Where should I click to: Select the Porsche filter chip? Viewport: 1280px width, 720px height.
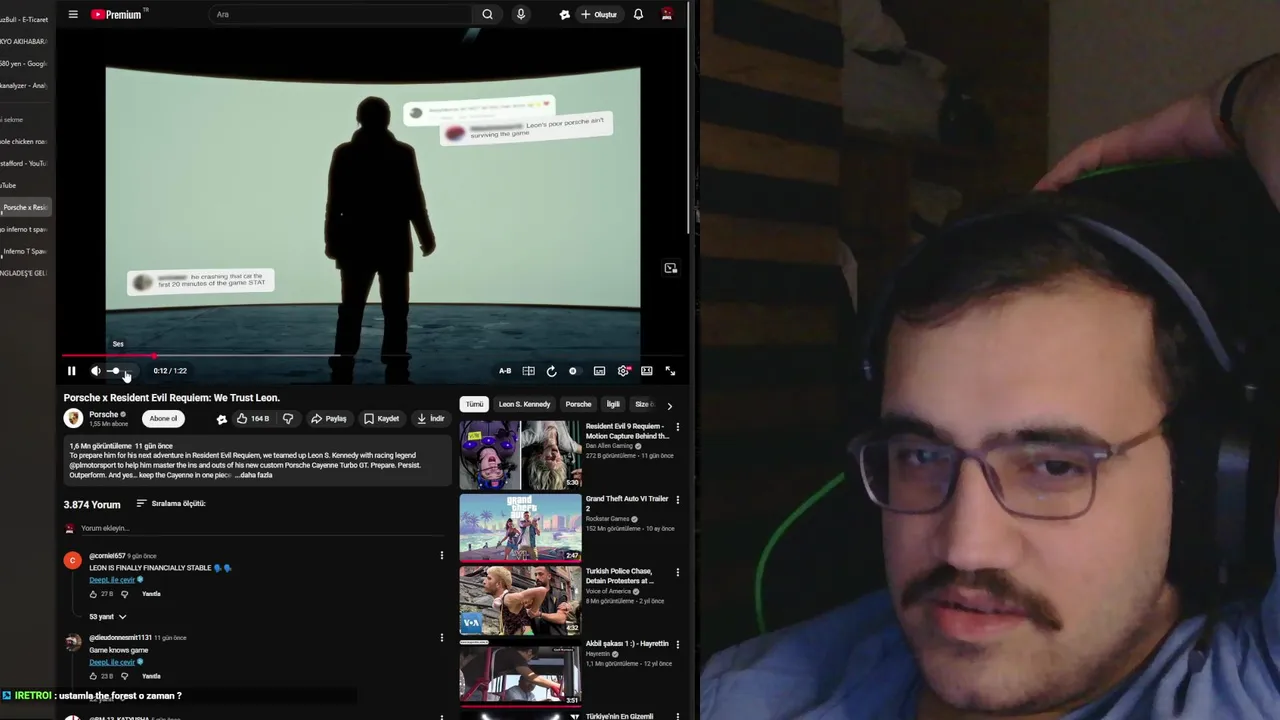point(578,404)
